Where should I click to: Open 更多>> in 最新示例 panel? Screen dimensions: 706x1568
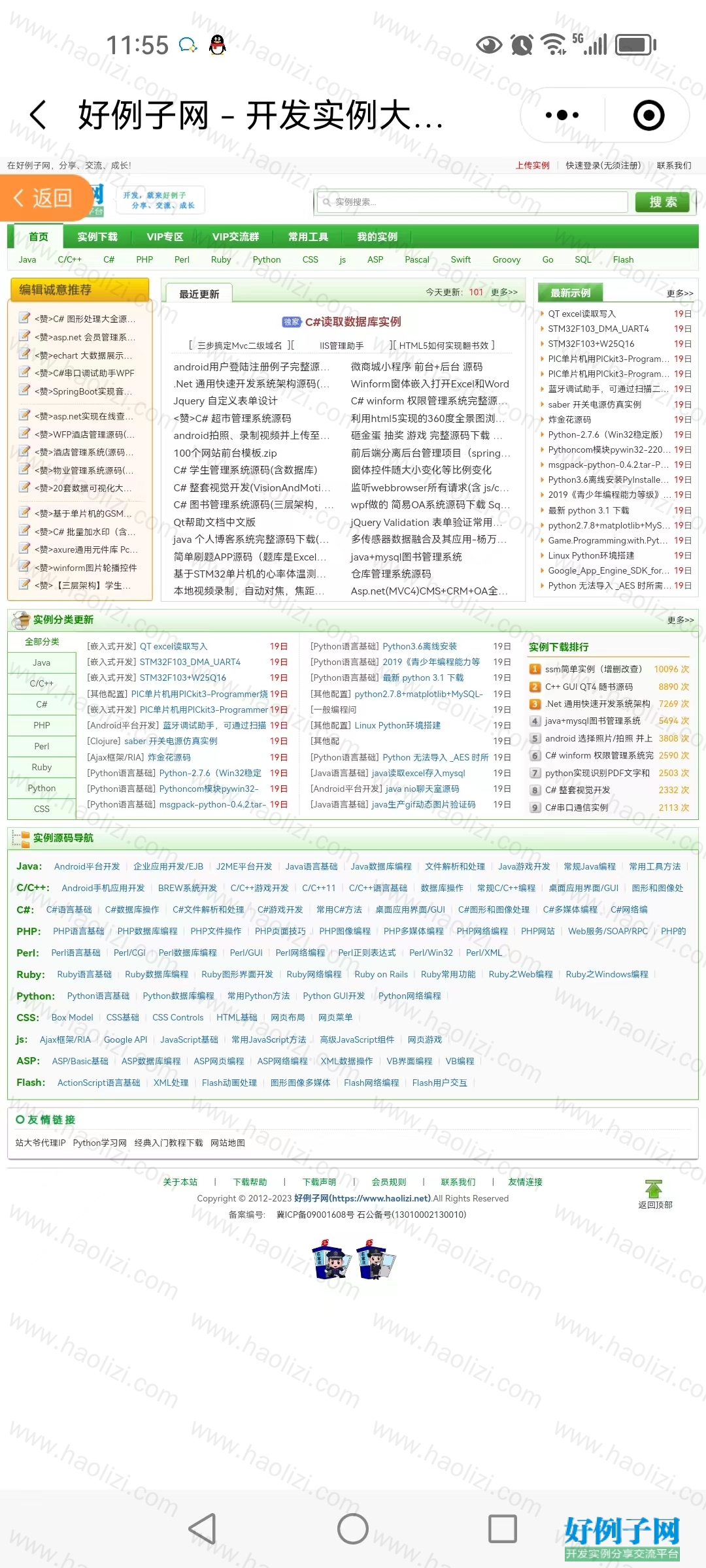point(680,293)
